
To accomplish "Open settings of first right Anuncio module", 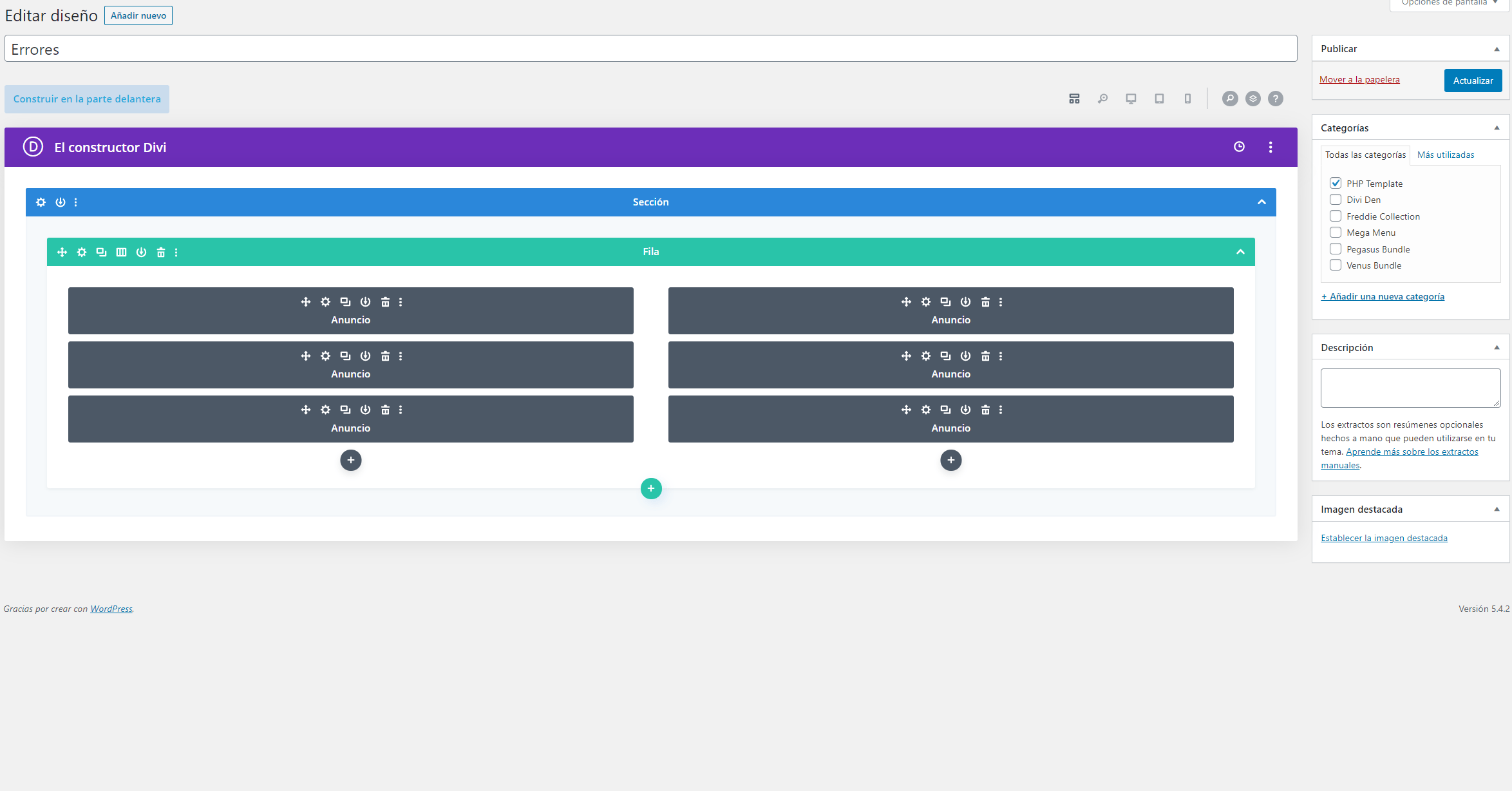I will tap(926, 301).
